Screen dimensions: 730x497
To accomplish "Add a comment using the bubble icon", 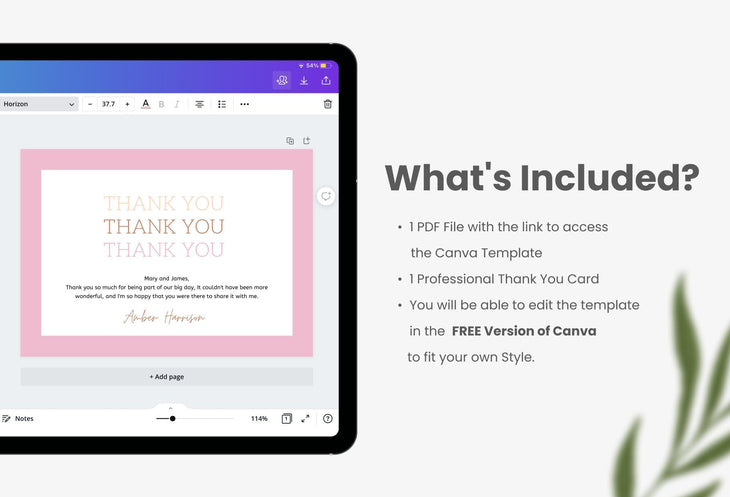I will click(x=326, y=196).
